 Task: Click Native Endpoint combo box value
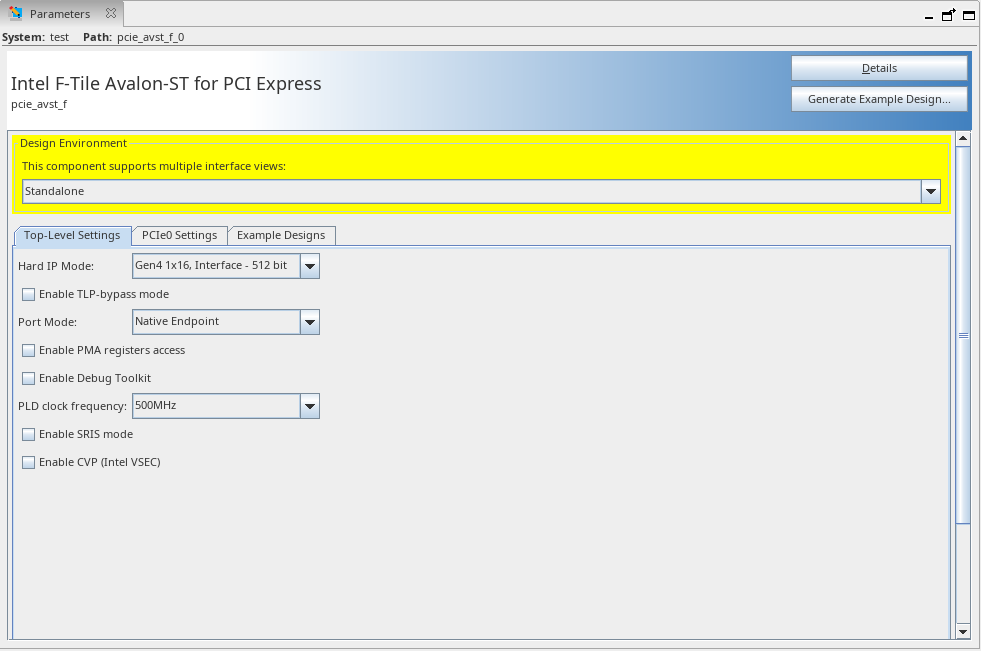point(216,322)
